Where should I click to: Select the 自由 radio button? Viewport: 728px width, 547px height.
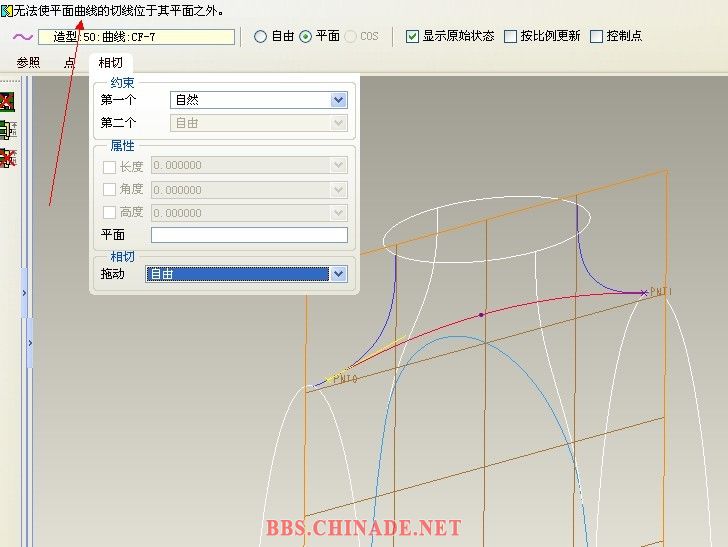point(261,37)
